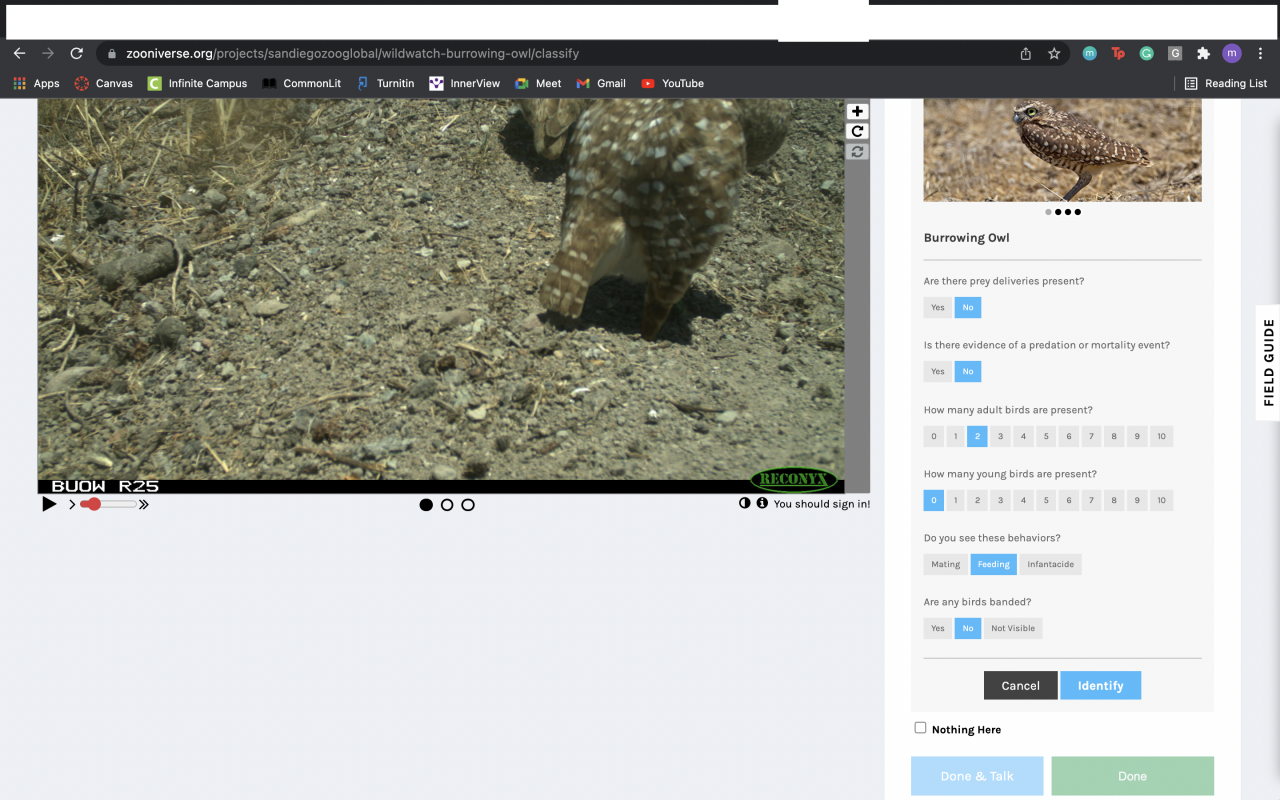Rotate the owl image using rotate icon
This screenshot has width=1280, height=800.
[857, 132]
